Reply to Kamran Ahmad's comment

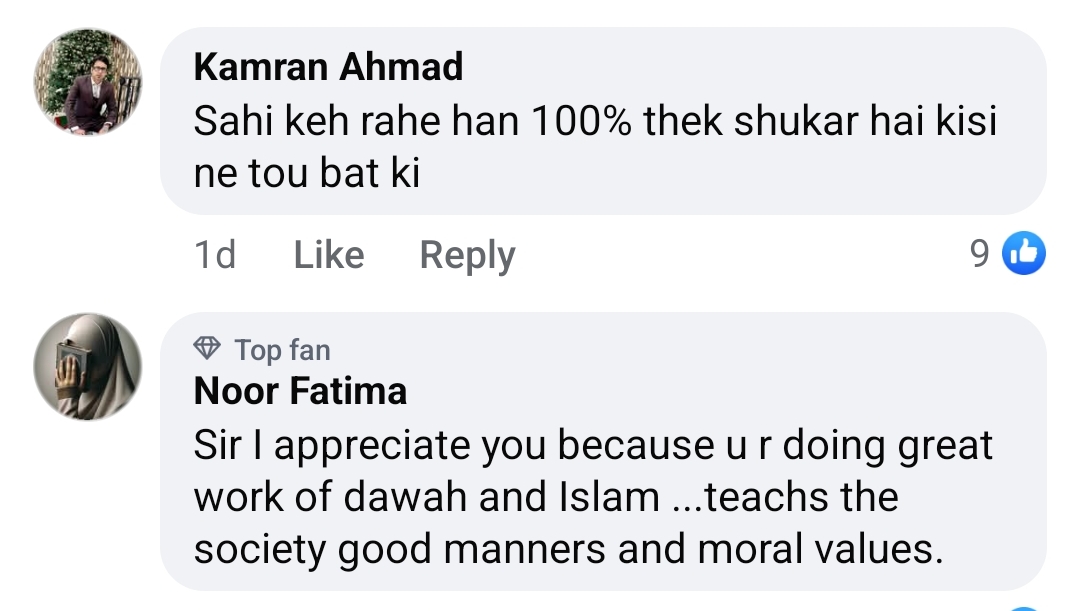pyautogui.click(x=466, y=255)
